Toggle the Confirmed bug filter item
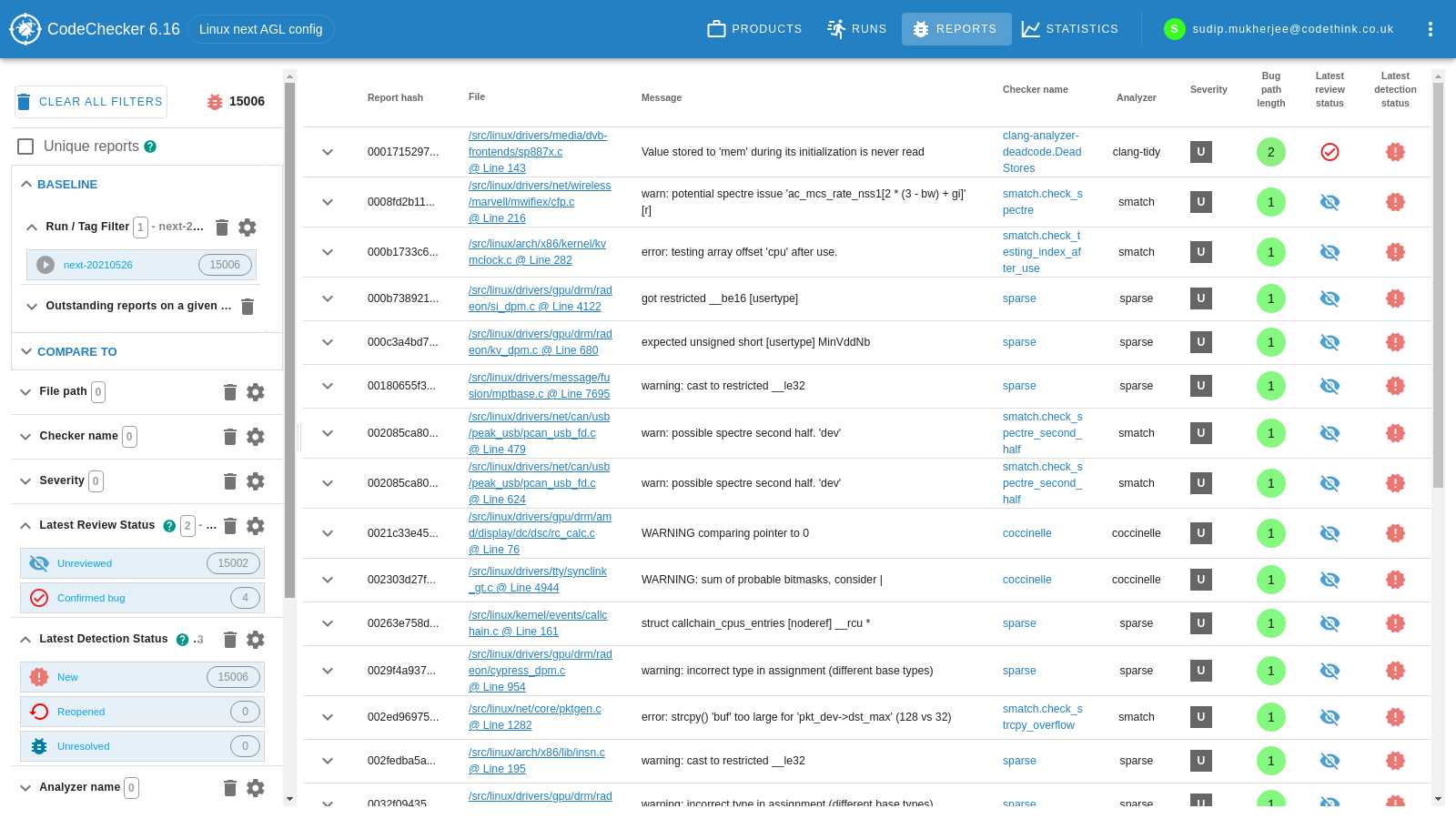The image size is (1456, 819). pyautogui.click(x=142, y=598)
